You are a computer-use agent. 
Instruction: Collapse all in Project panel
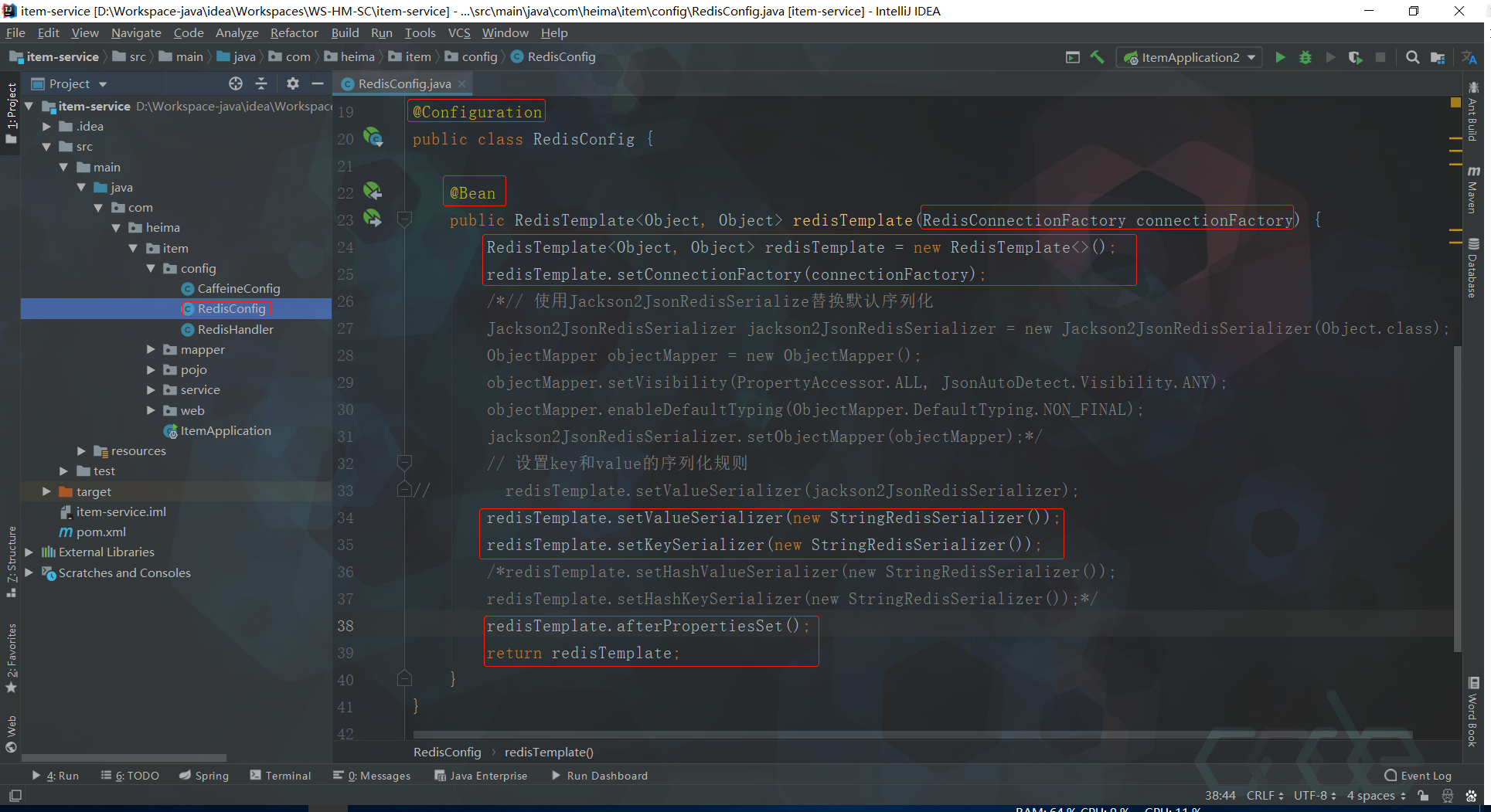pos(261,83)
